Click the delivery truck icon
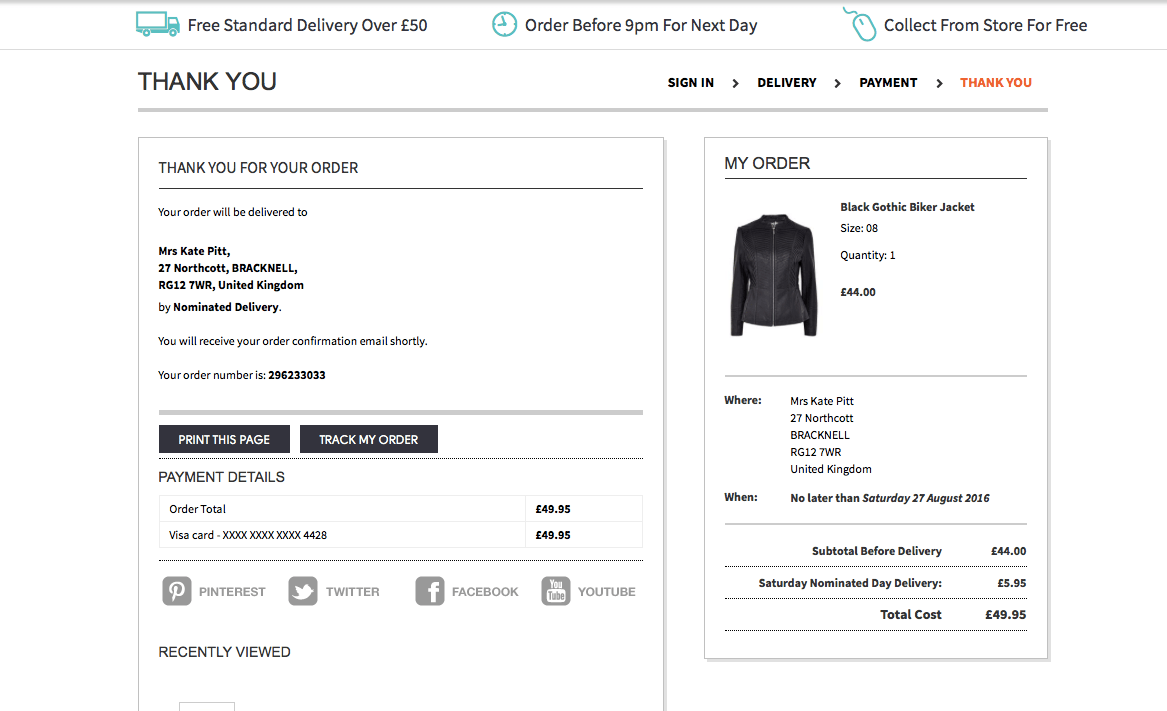The height and width of the screenshot is (711, 1167). point(157,24)
